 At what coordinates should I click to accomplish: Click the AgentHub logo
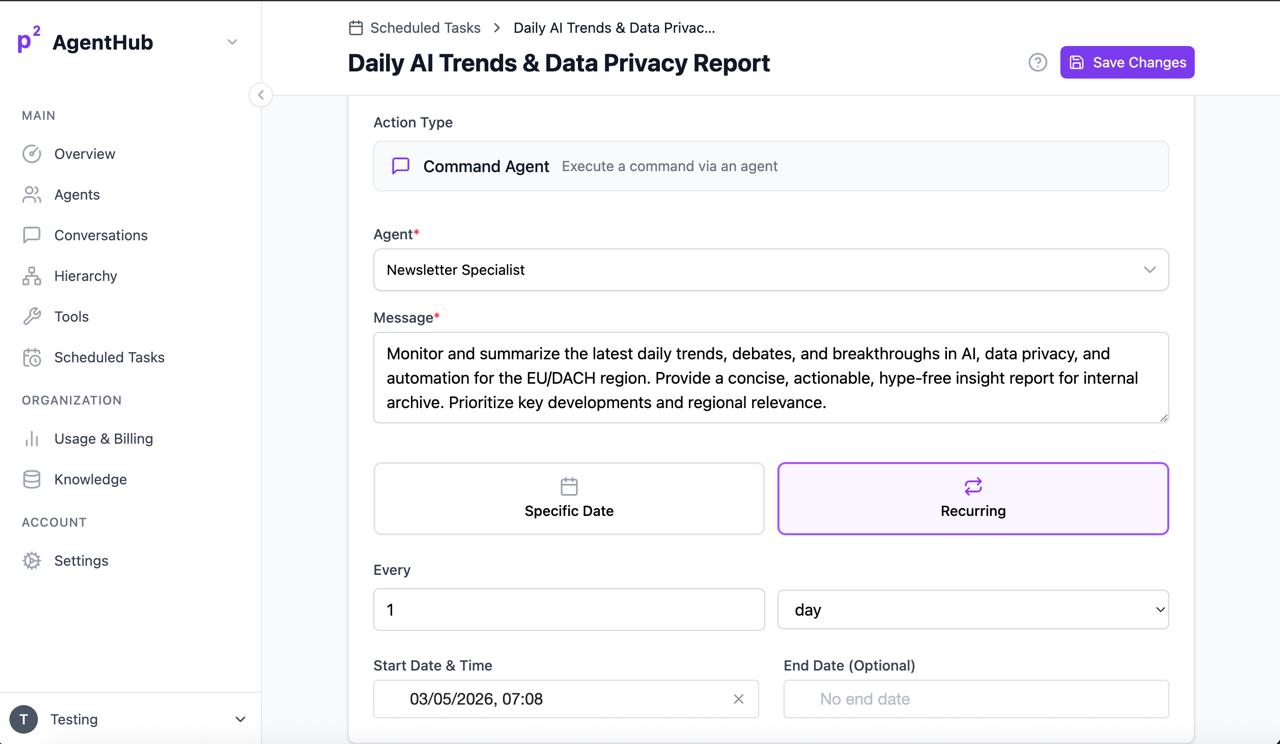27,41
